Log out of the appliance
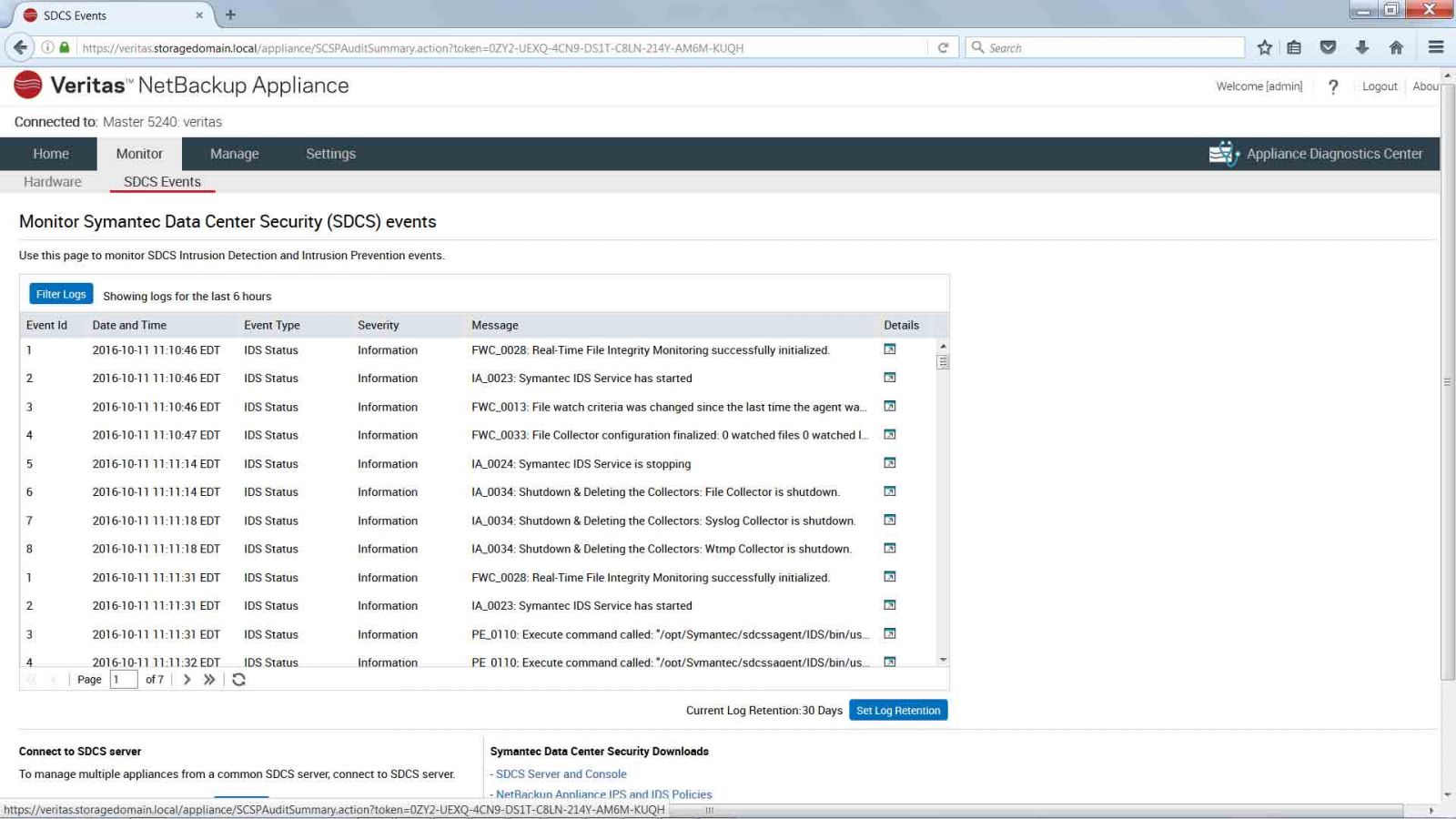This screenshot has width=1456, height=819. pos(1380,86)
